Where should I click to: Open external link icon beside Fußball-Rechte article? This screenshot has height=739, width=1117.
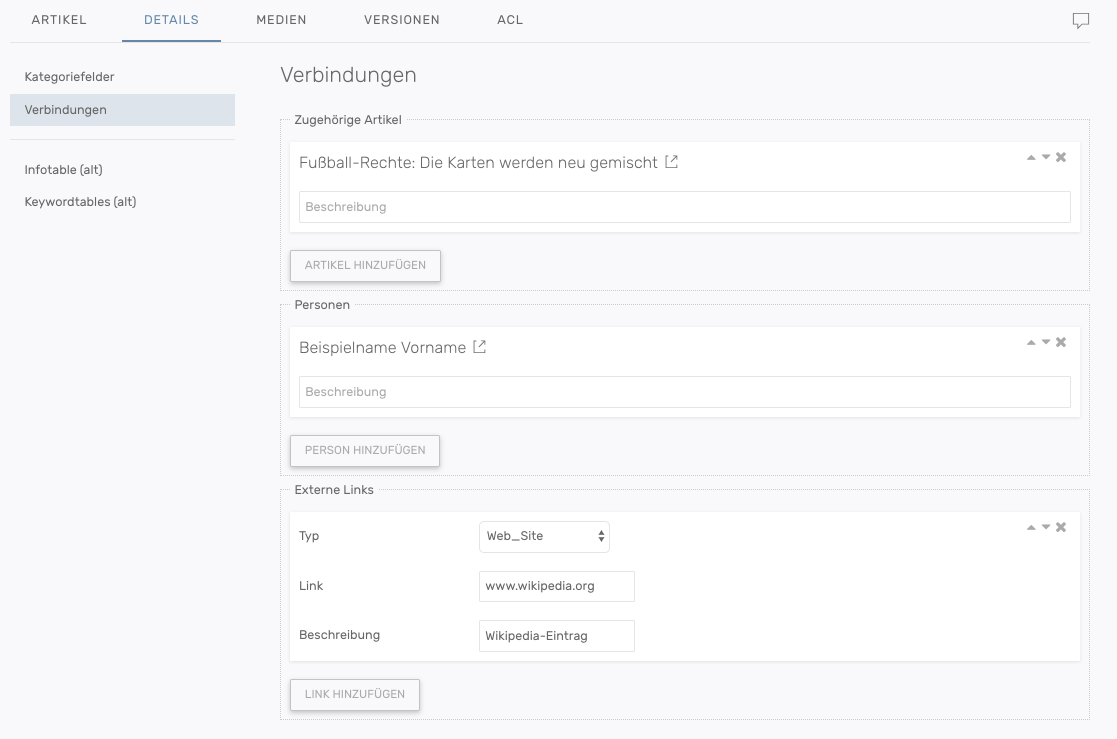point(672,162)
